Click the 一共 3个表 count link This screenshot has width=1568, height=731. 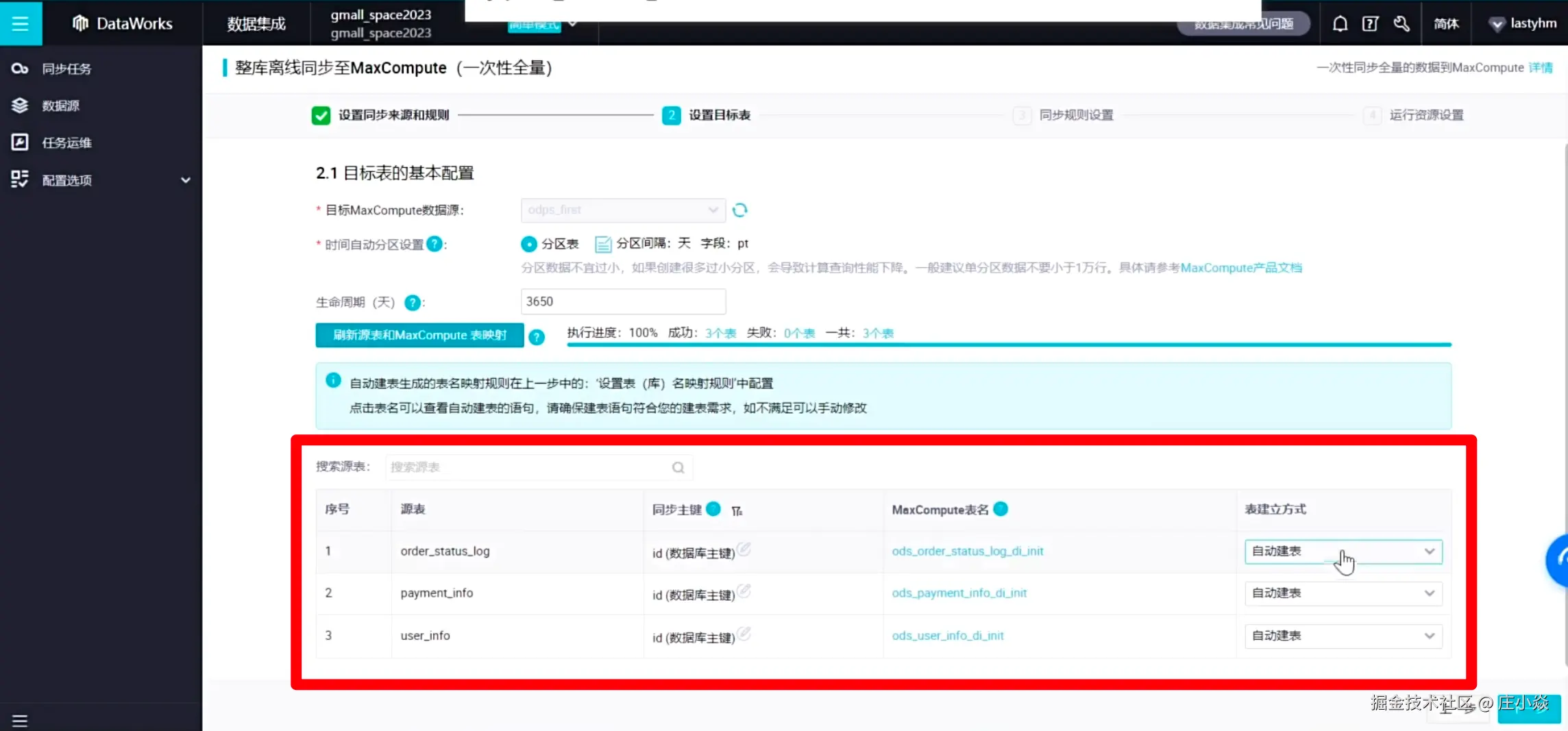pyautogui.click(x=879, y=334)
